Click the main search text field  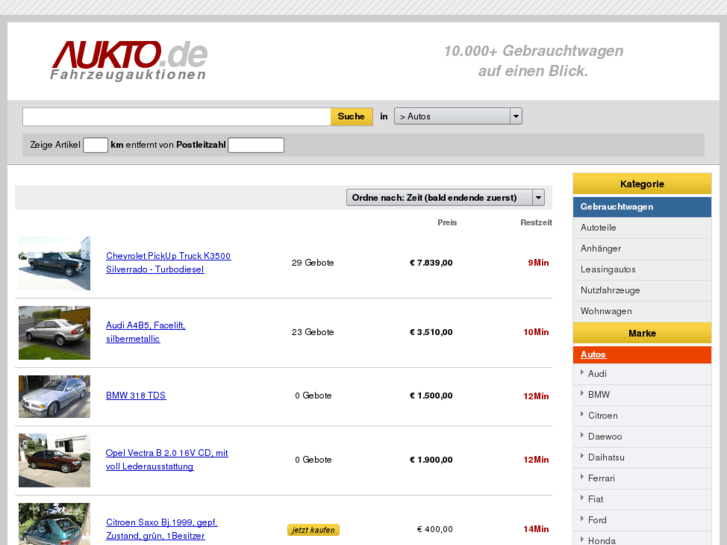click(x=177, y=116)
